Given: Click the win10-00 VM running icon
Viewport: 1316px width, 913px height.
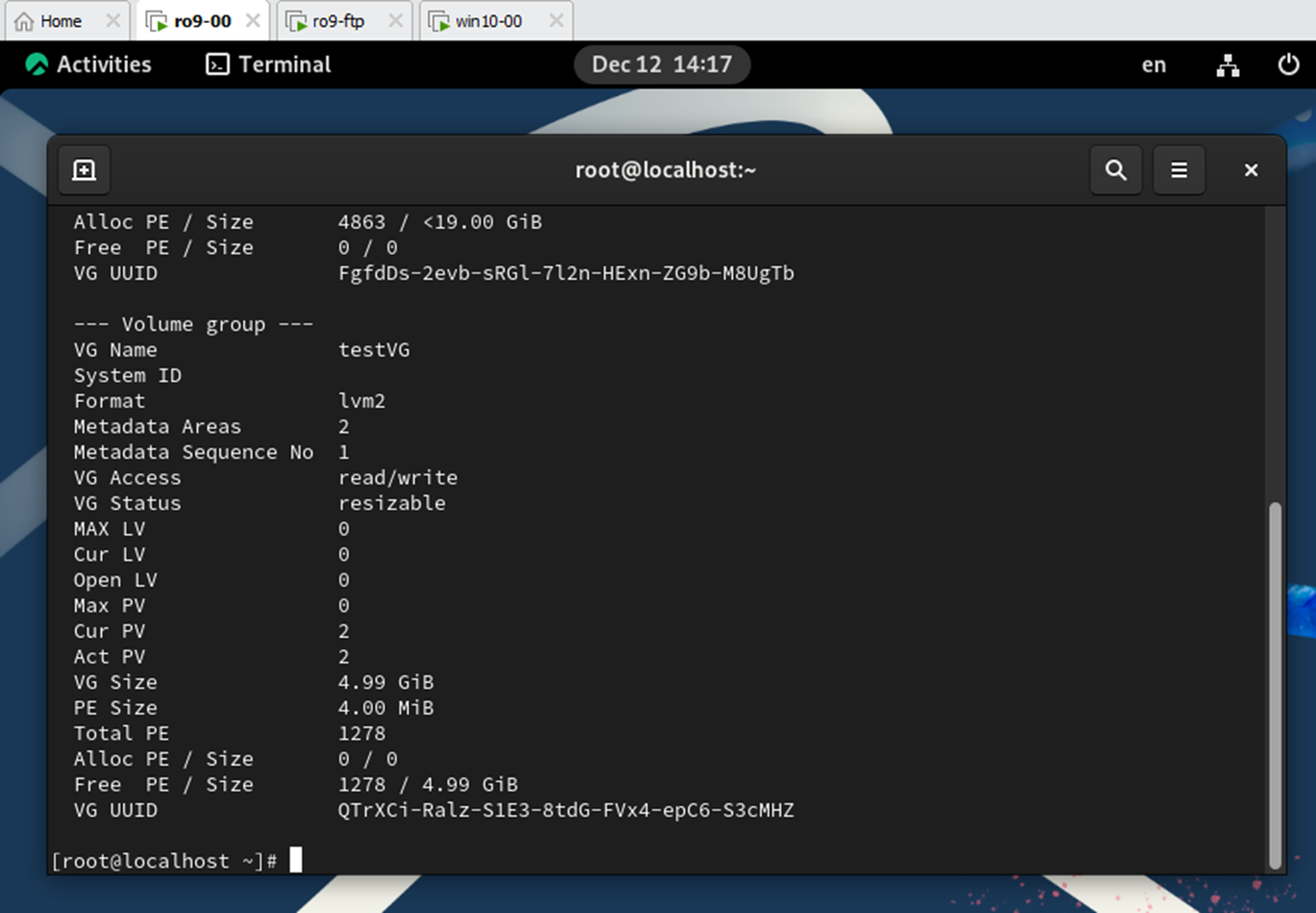Looking at the screenshot, I should pyautogui.click(x=439, y=21).
